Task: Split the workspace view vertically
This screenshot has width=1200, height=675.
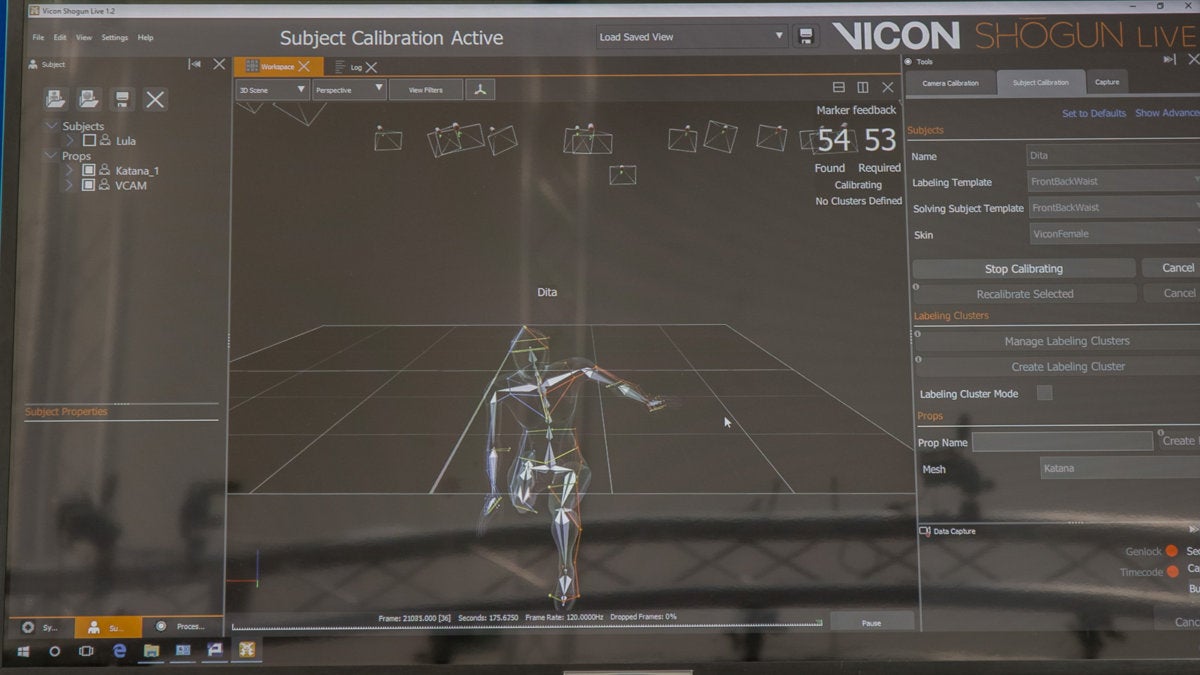Action: point(863,88)
